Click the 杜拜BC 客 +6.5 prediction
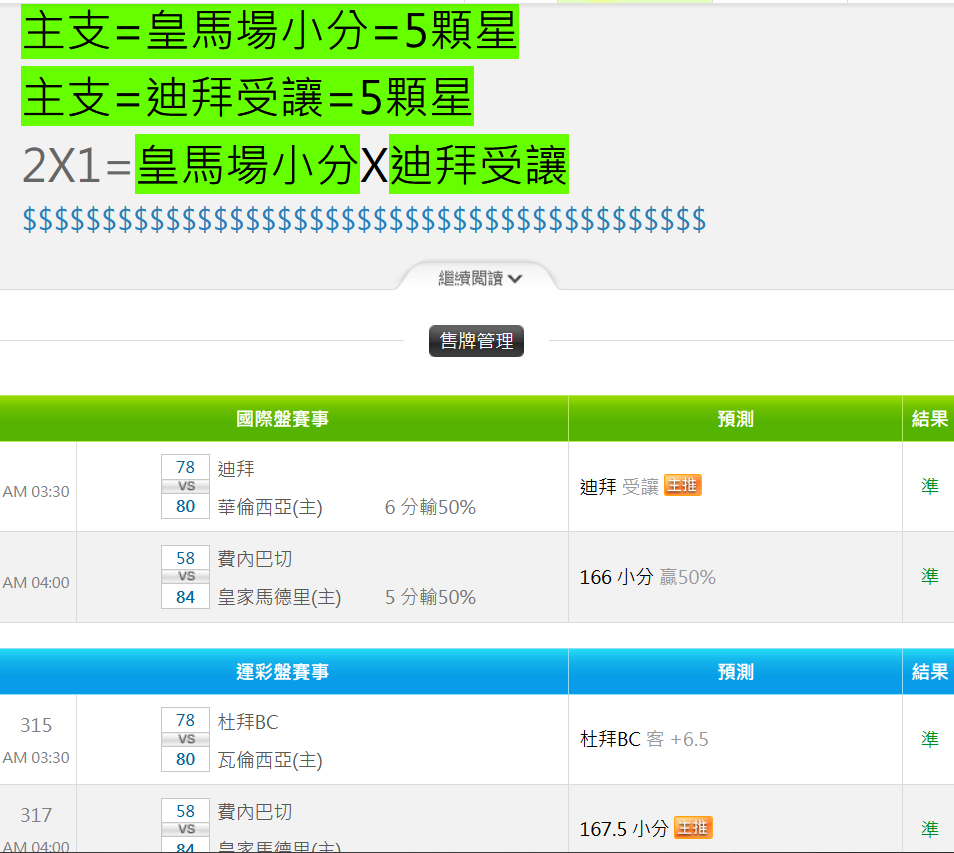Image resolution: width=954 pixels, height=853 pixels. (x=644, y=739)
